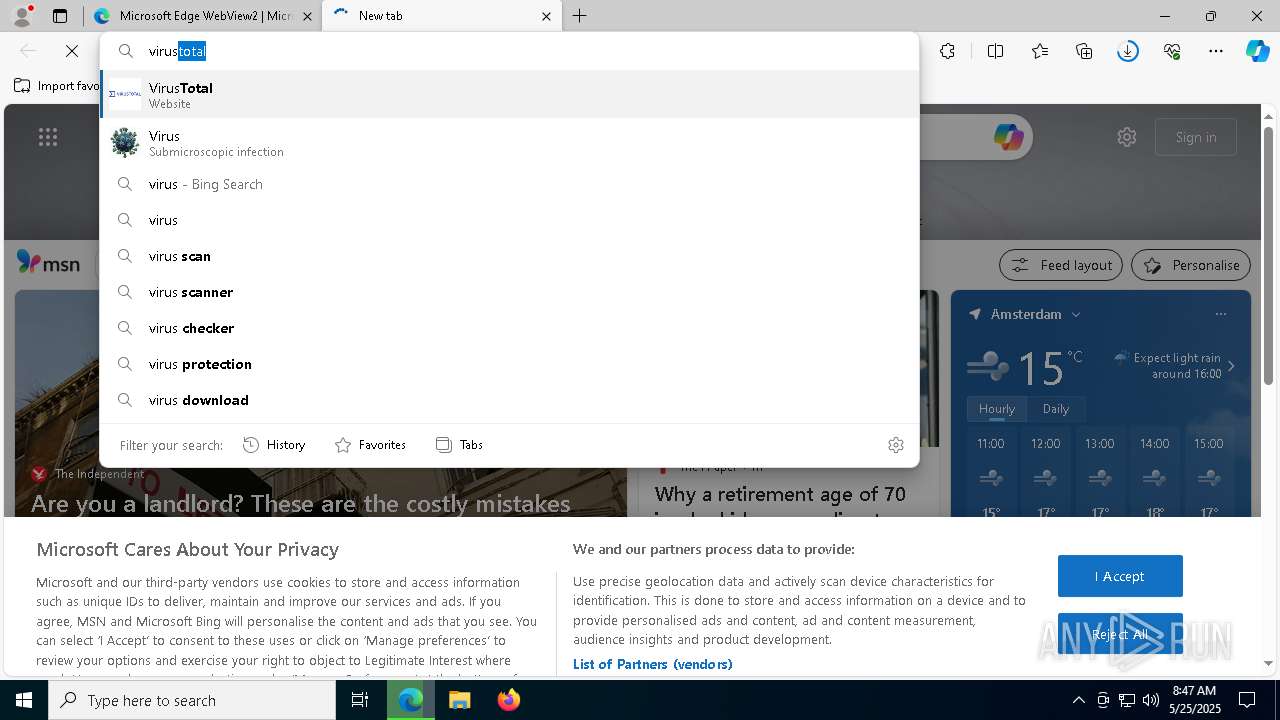Filter search by Favorites

370,445
